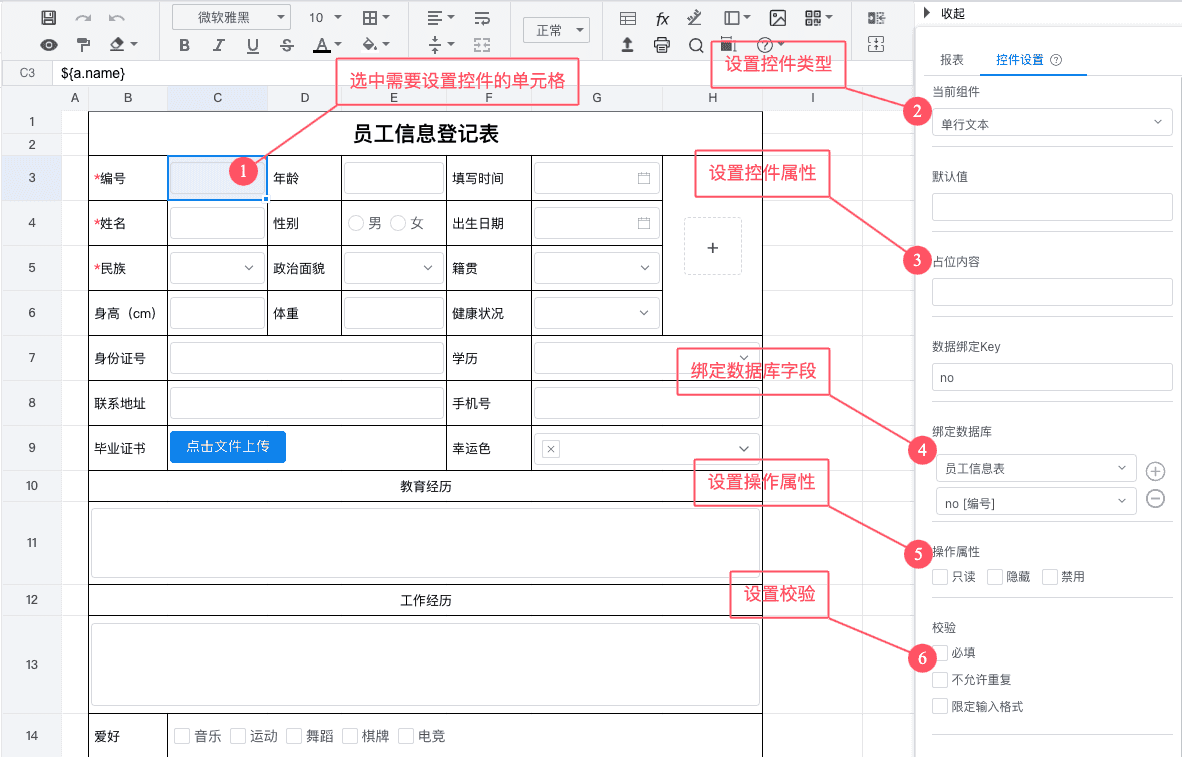
Task: Click the eye preview icon
Action: point(48,45)
